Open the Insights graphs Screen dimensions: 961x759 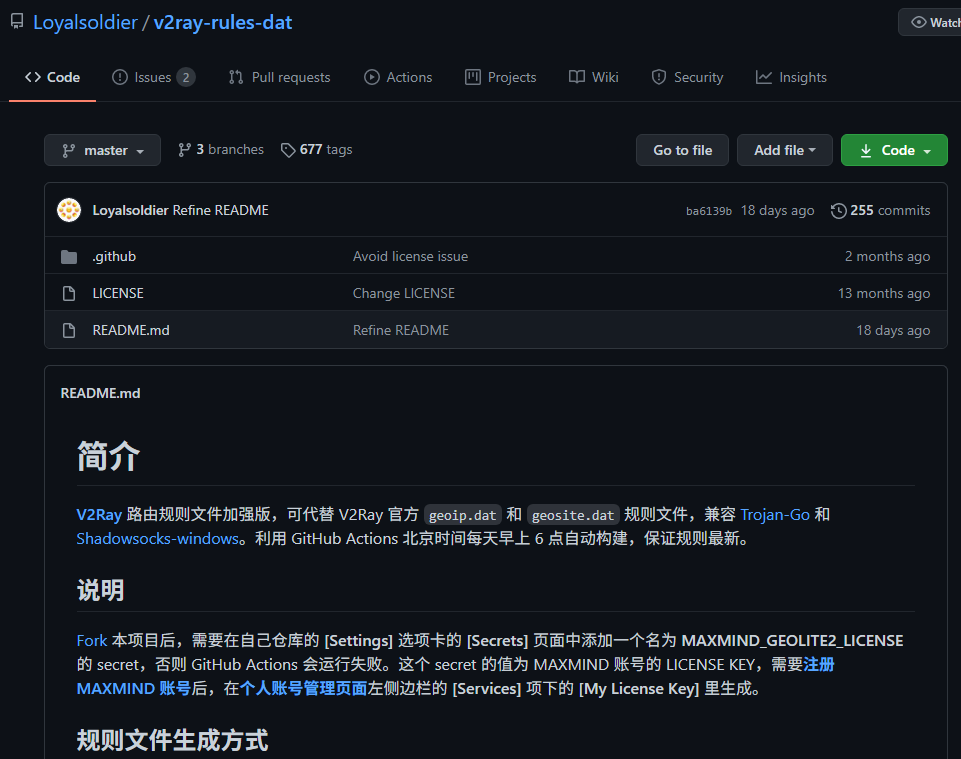tap(791, 77)
